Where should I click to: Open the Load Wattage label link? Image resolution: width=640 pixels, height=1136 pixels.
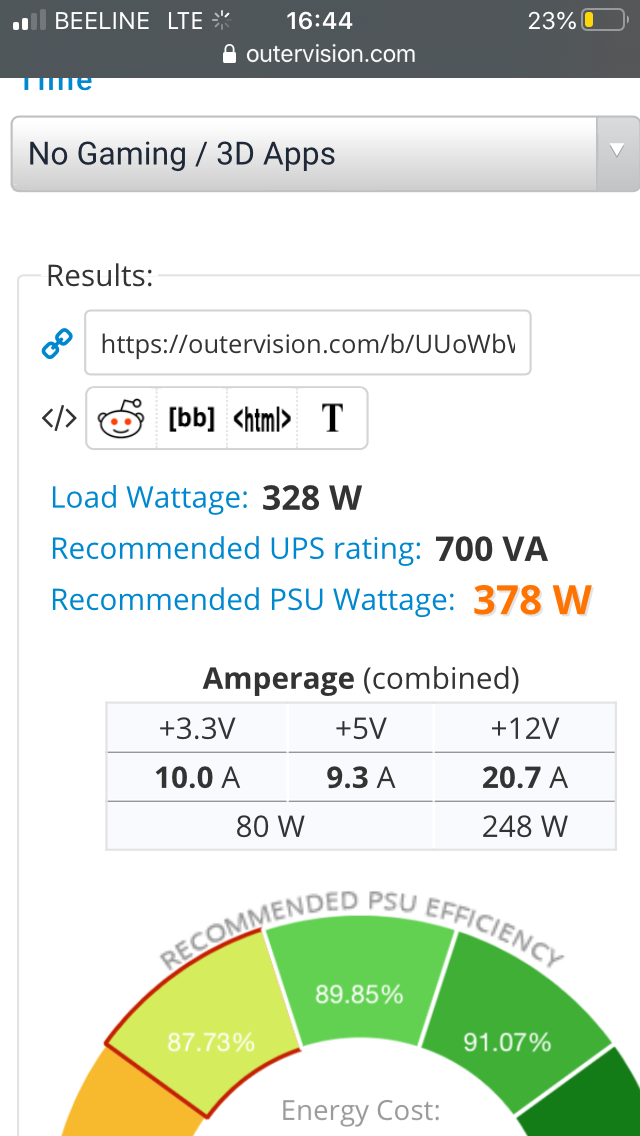(x=149, y=498)
